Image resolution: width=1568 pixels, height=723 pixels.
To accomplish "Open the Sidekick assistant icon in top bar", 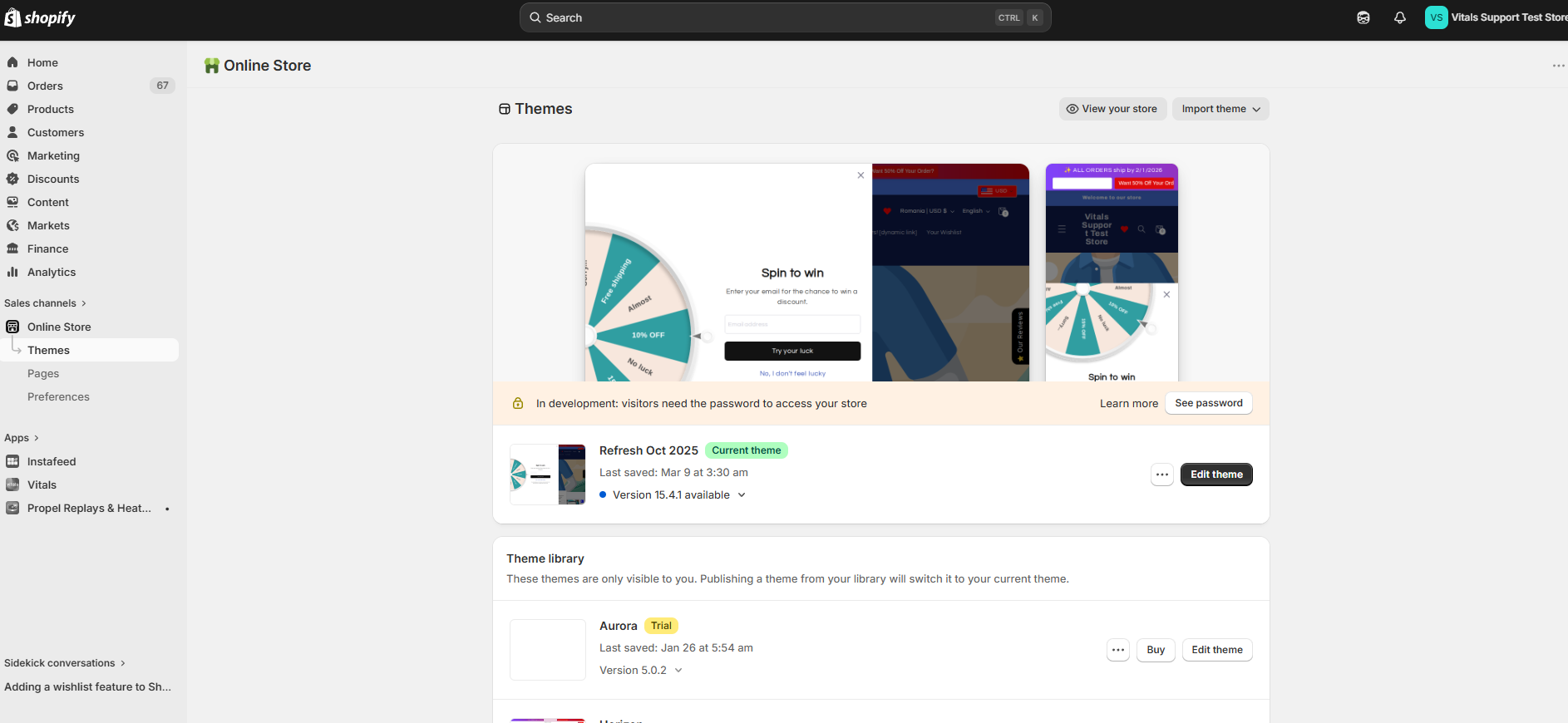I will pos(1363,17).
